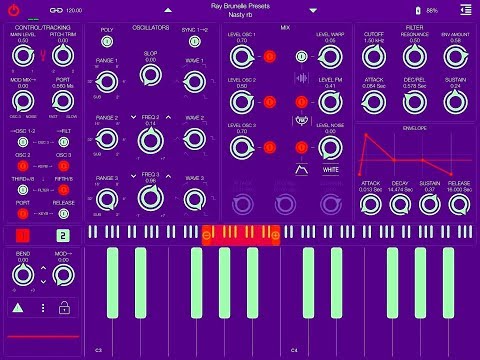Tap the WHITE noise type button

330,170
